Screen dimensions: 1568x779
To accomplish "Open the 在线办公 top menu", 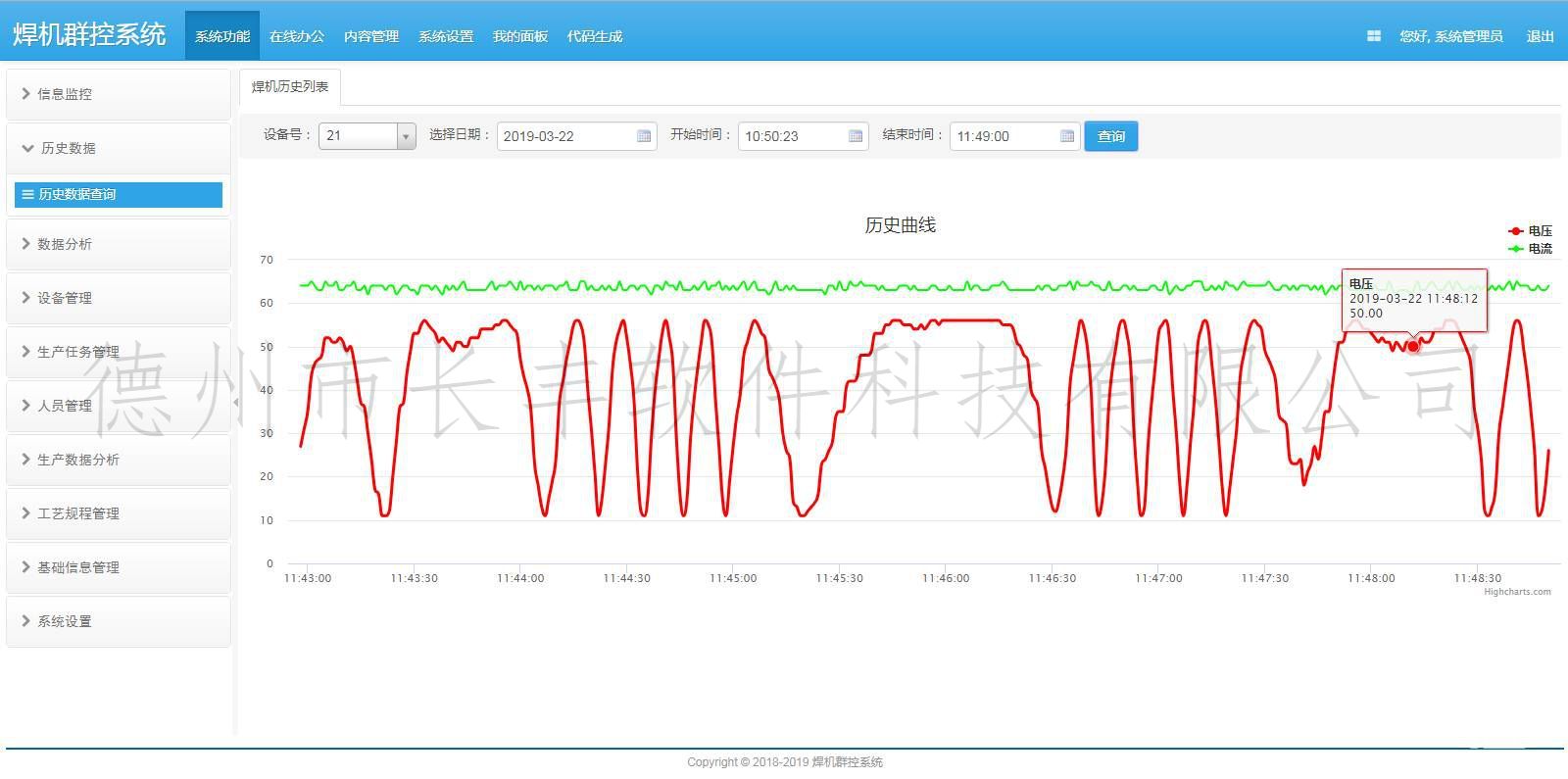I will 296,36.
